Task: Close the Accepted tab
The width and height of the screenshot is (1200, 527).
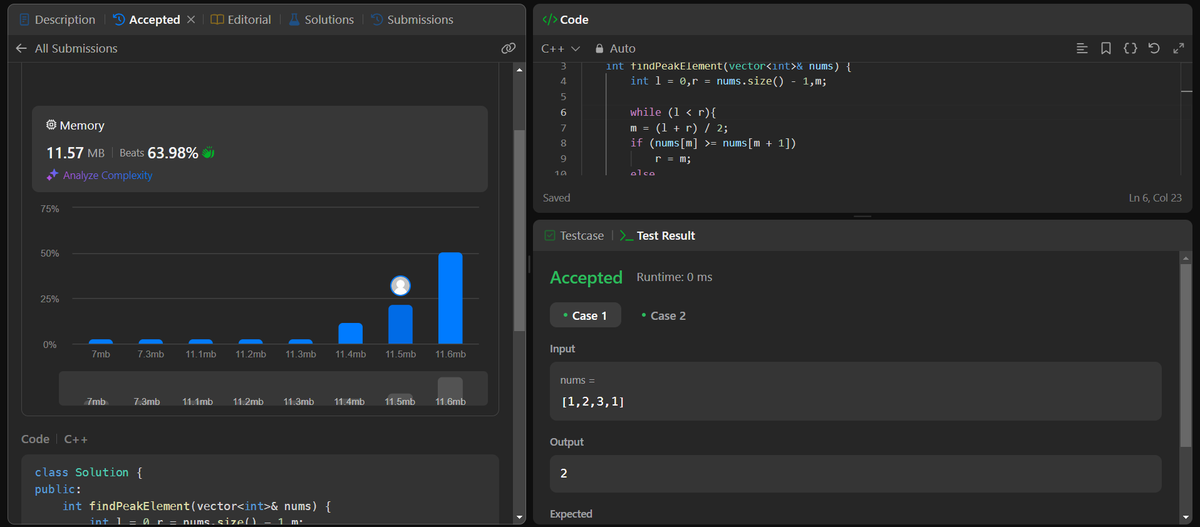Action: 191,20
